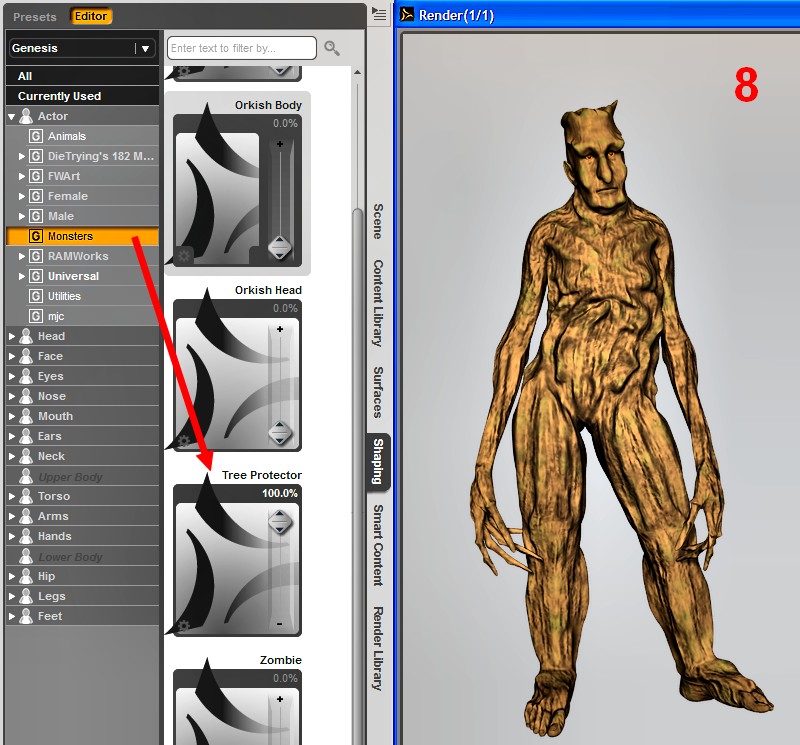Select the Utilities group icon
Image resolution: width=800 pixels, height=745 pixels.
tap(36, 296)
